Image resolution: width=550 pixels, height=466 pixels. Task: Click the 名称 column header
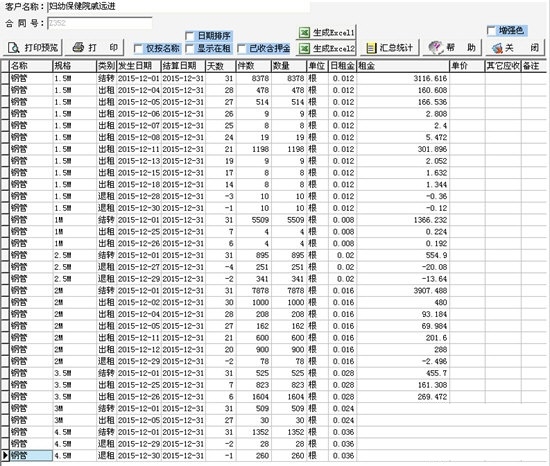[31, 66]
